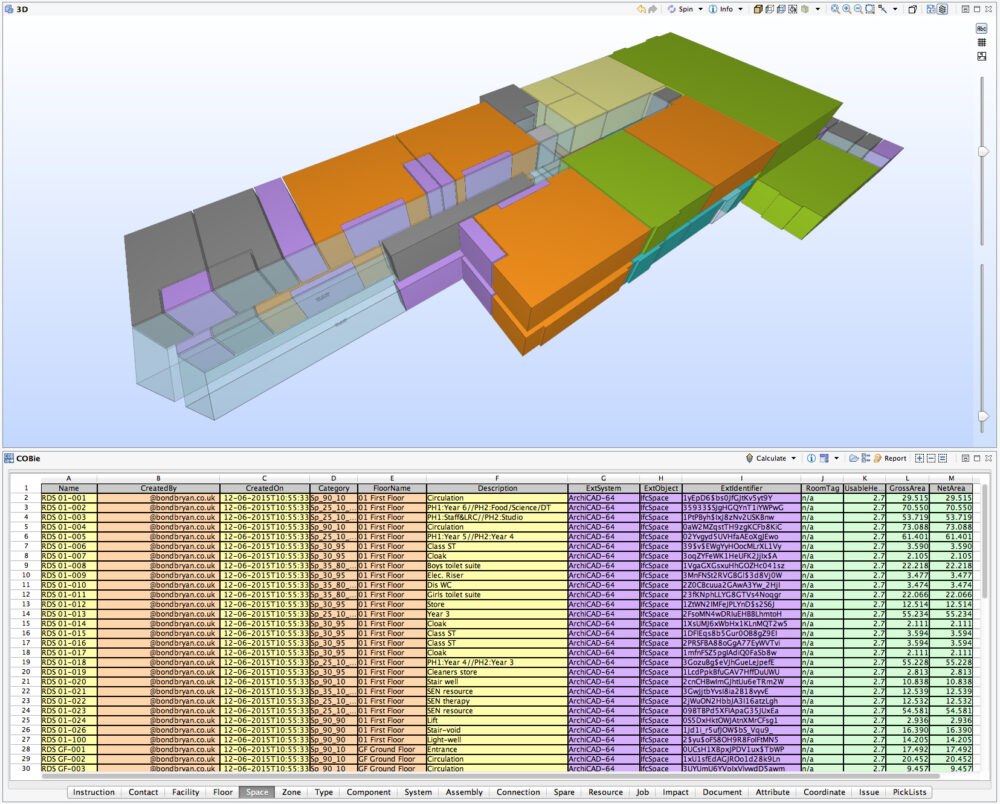Switch to the Zone sheet tab
This screenshot has height=804, width=1000.
(x=291, y=792)
